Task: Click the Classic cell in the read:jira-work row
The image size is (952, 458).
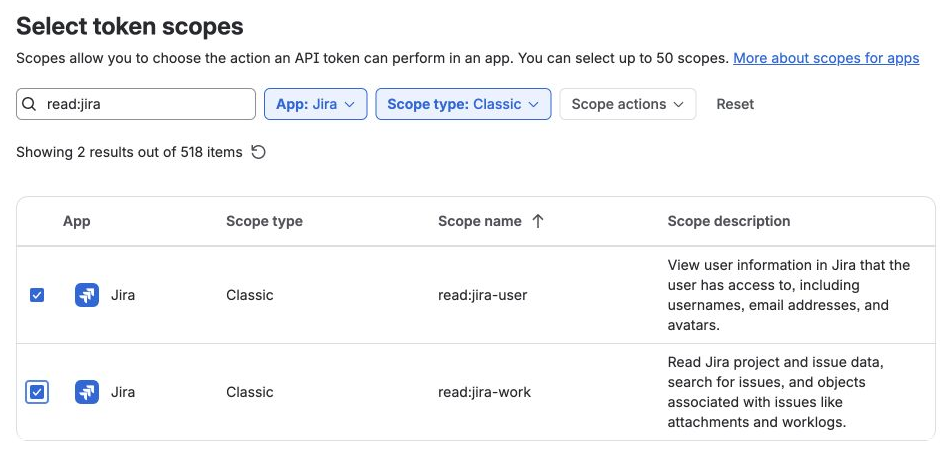Action: [250, 392]
